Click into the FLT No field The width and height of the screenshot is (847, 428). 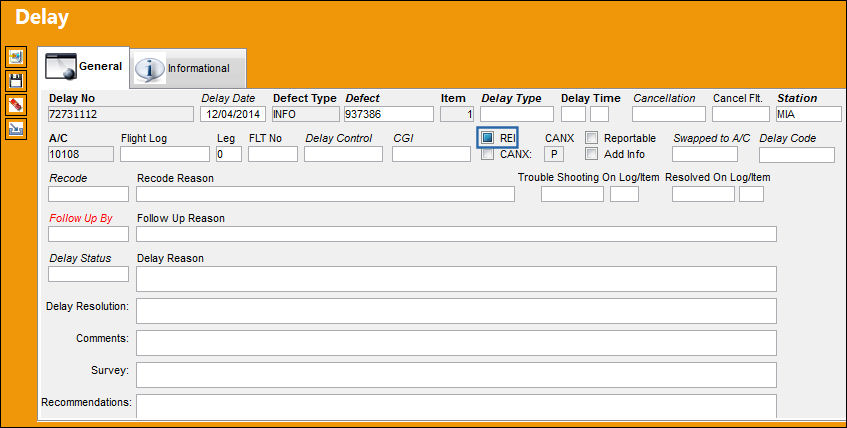[273, 154]
